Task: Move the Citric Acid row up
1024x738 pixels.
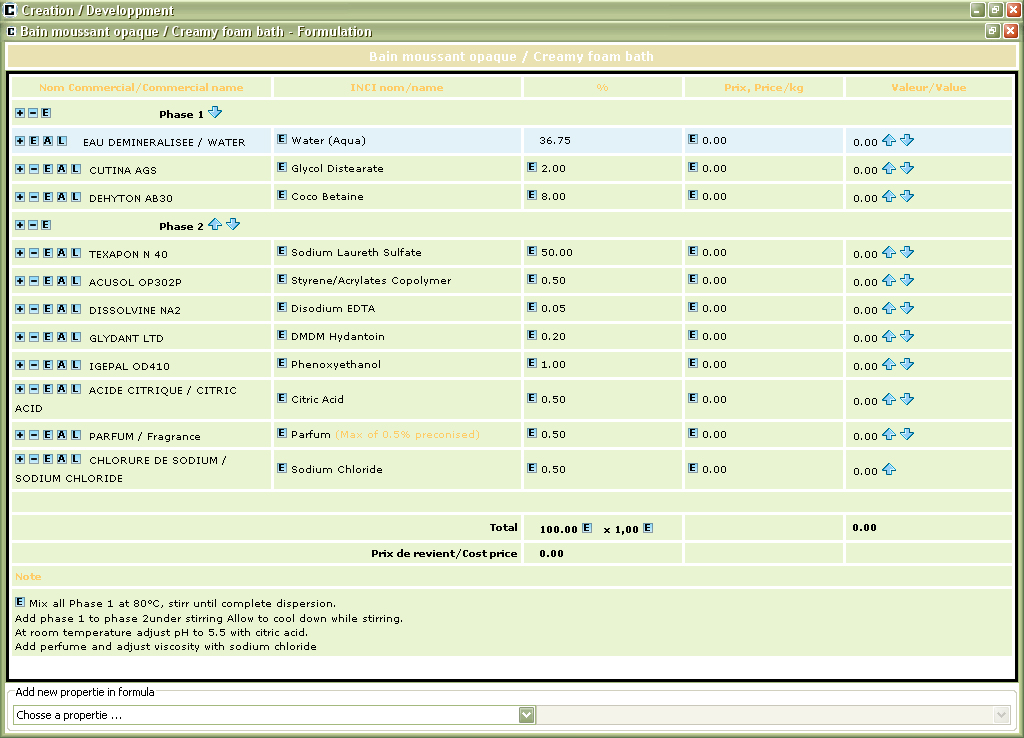Action: point(889,399)
